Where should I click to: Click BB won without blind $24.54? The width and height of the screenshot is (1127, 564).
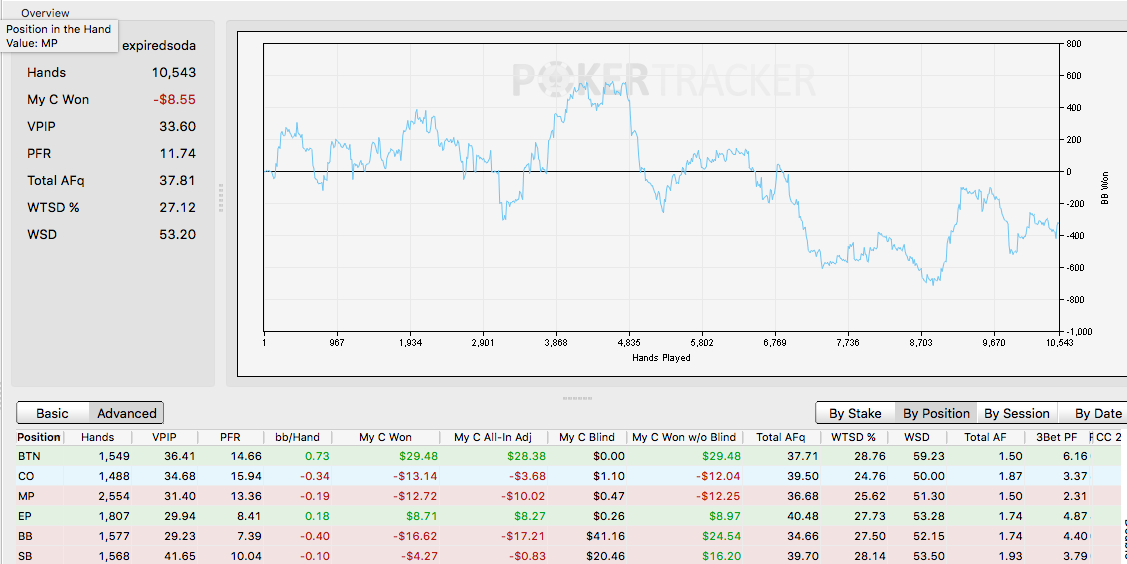[722, 536]
